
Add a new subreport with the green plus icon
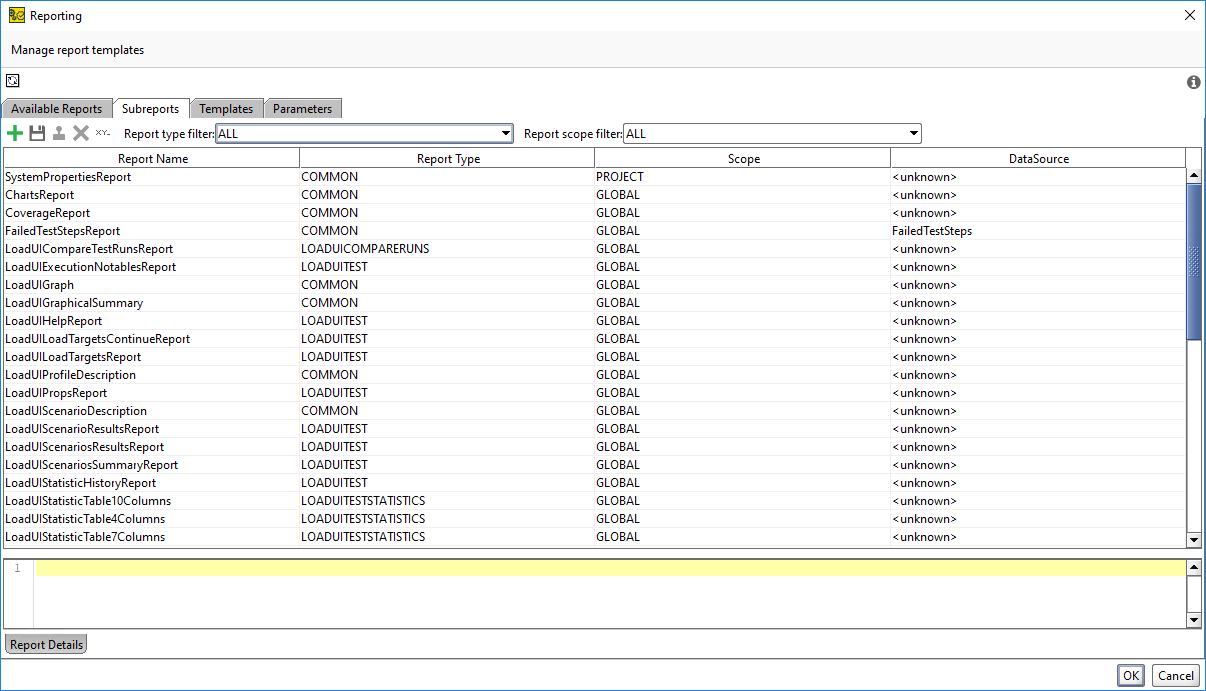pyautogui.click(x=15, y=132)
